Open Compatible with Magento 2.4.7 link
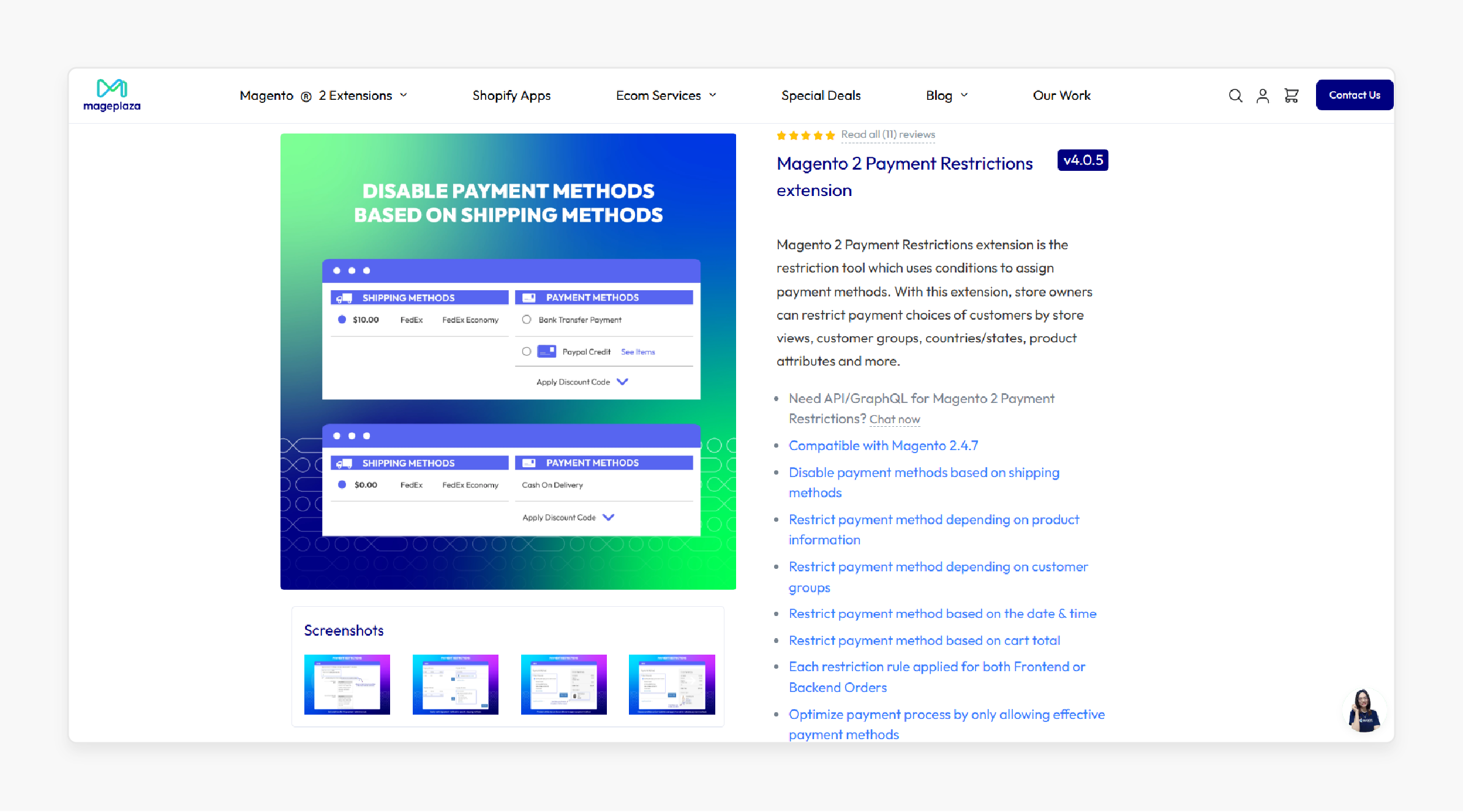The height and width of the screenshot is (812, 1463). [x=883, y=446]
